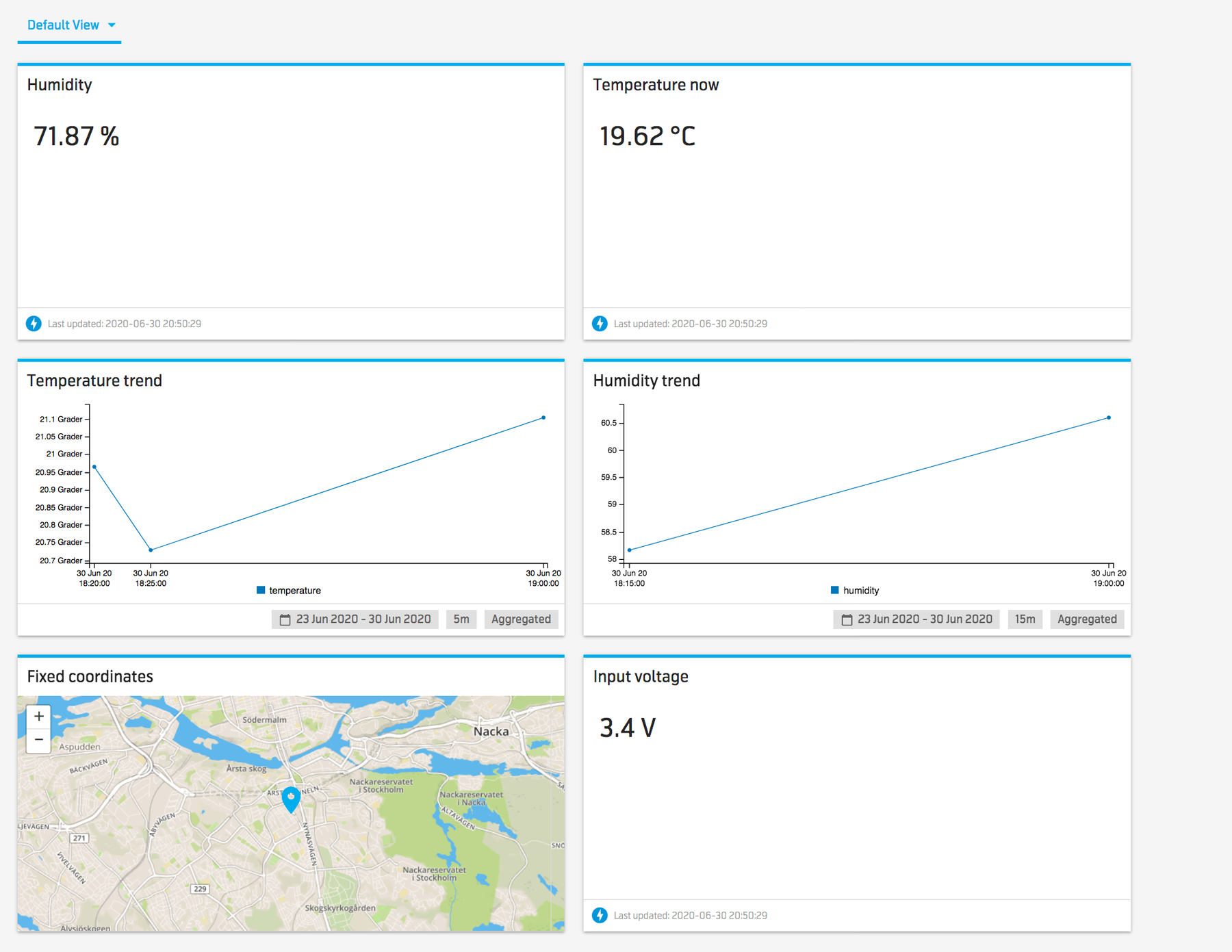Click the first humidity data point at 18:15
Image resolution: width=1232 pixels, height=952 pixels.
point(630,550)
